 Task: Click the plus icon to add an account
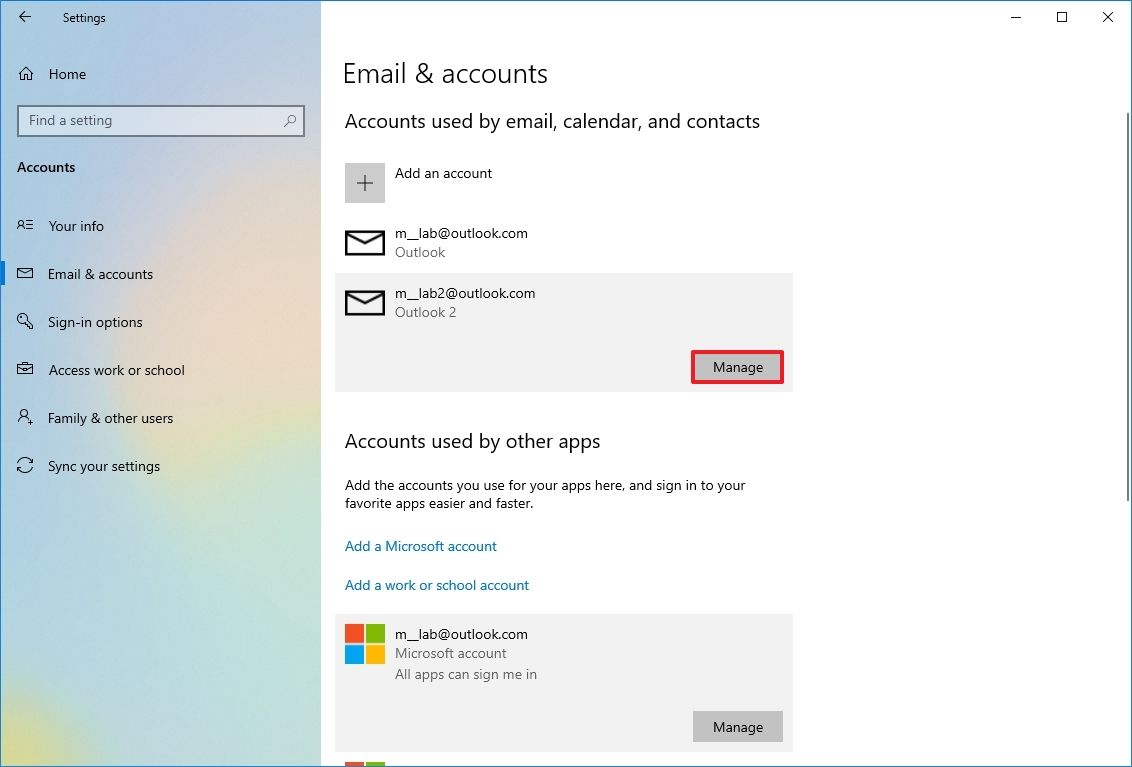365,183
